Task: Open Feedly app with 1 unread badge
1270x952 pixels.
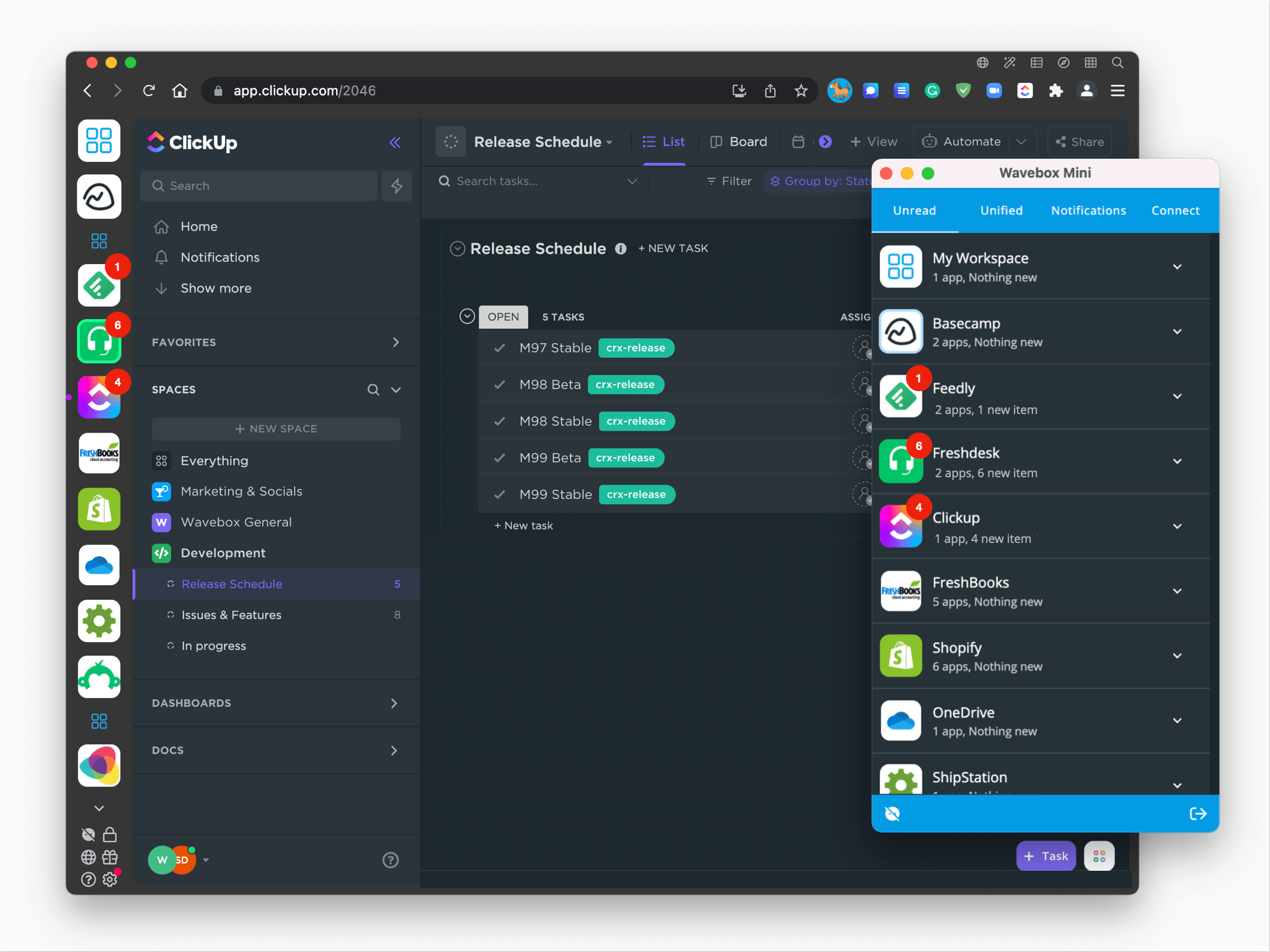Action: [99, 286]
